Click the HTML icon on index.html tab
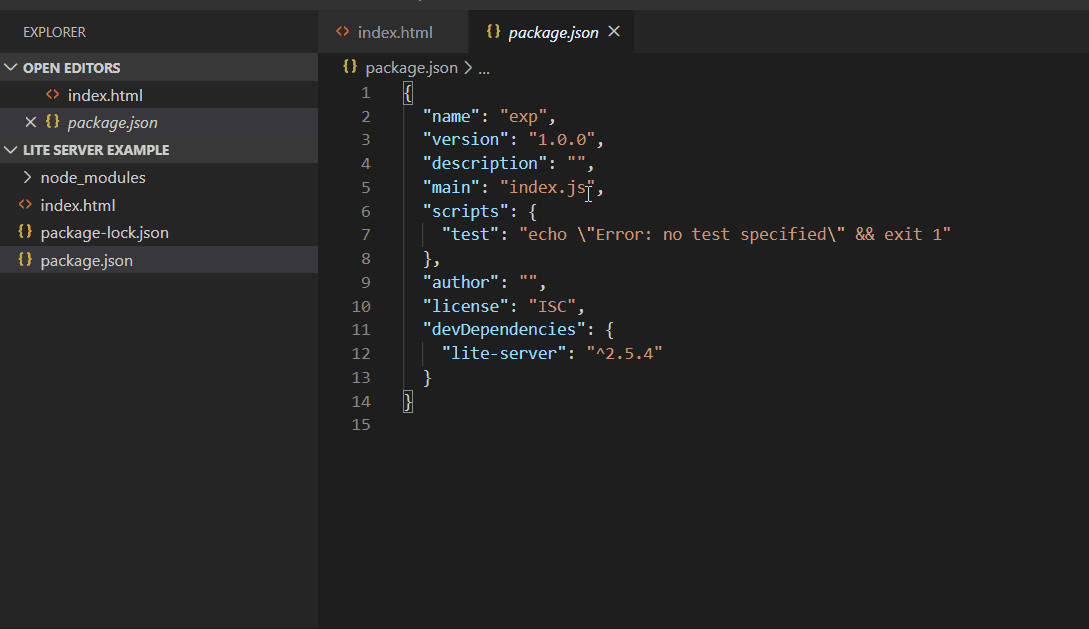 point(343,32)
